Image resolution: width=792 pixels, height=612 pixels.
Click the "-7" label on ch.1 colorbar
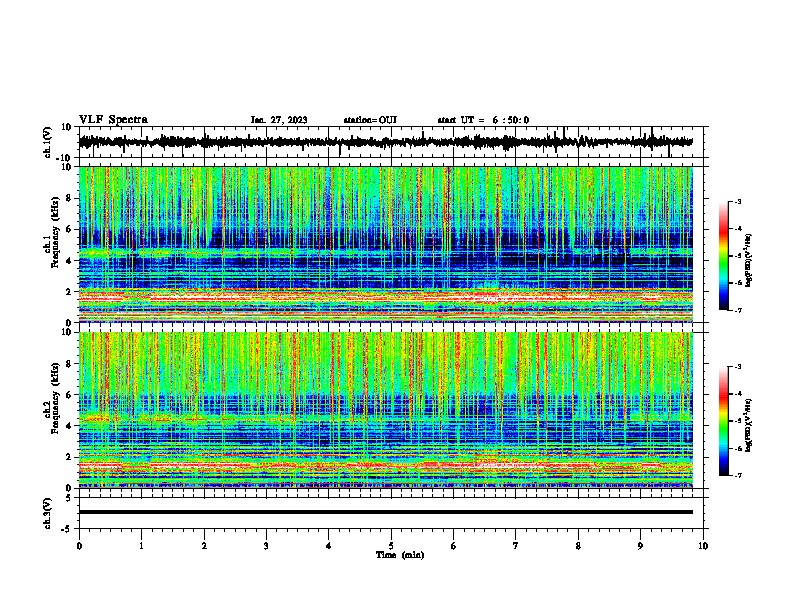click(737, 310)
